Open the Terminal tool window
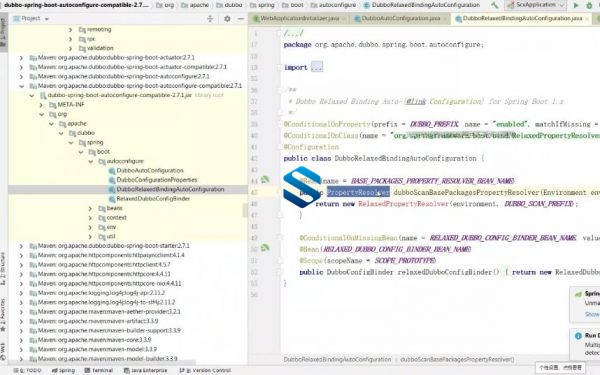 99,370
